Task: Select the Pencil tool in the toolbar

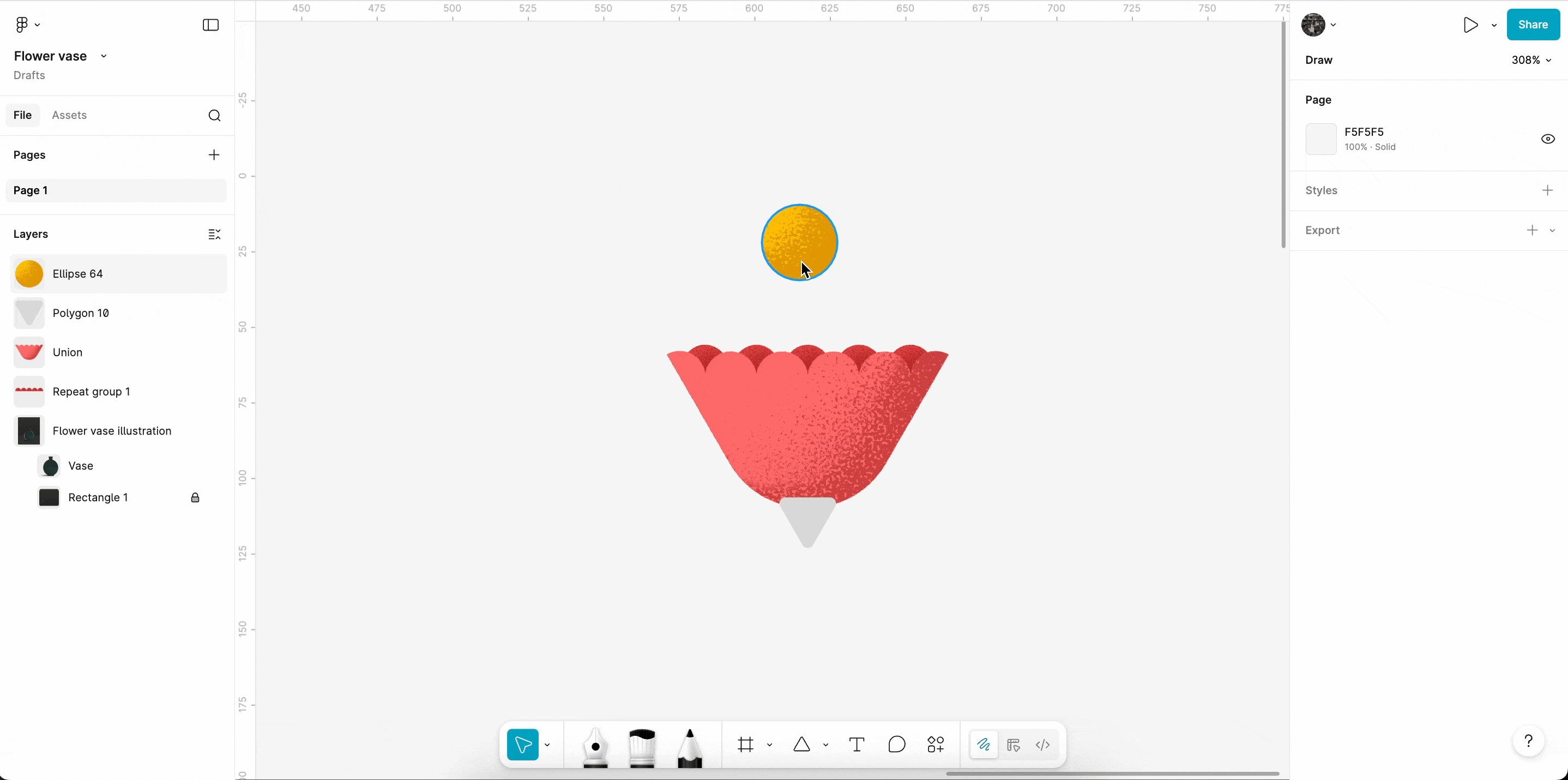Action: tap(690, 746)
